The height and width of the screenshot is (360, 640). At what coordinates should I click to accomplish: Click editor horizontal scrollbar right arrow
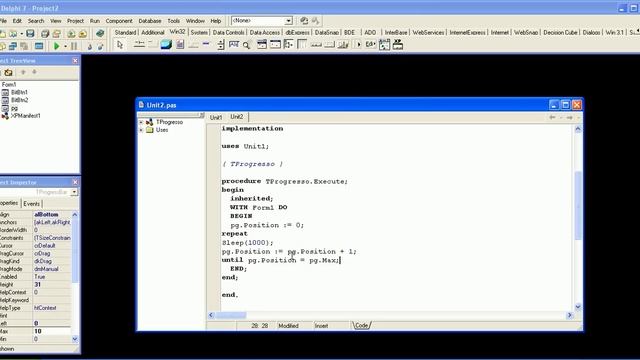[x=570, y=315]
